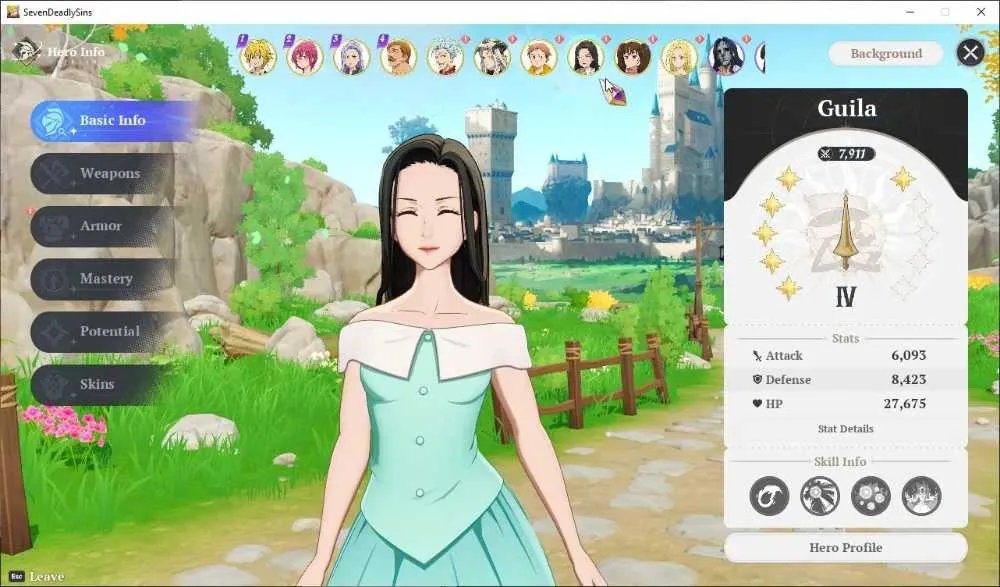Open the Hero Profile button
Image resolution: width=1000 pixels, height=587 pixels.
(x=846, y=547)
